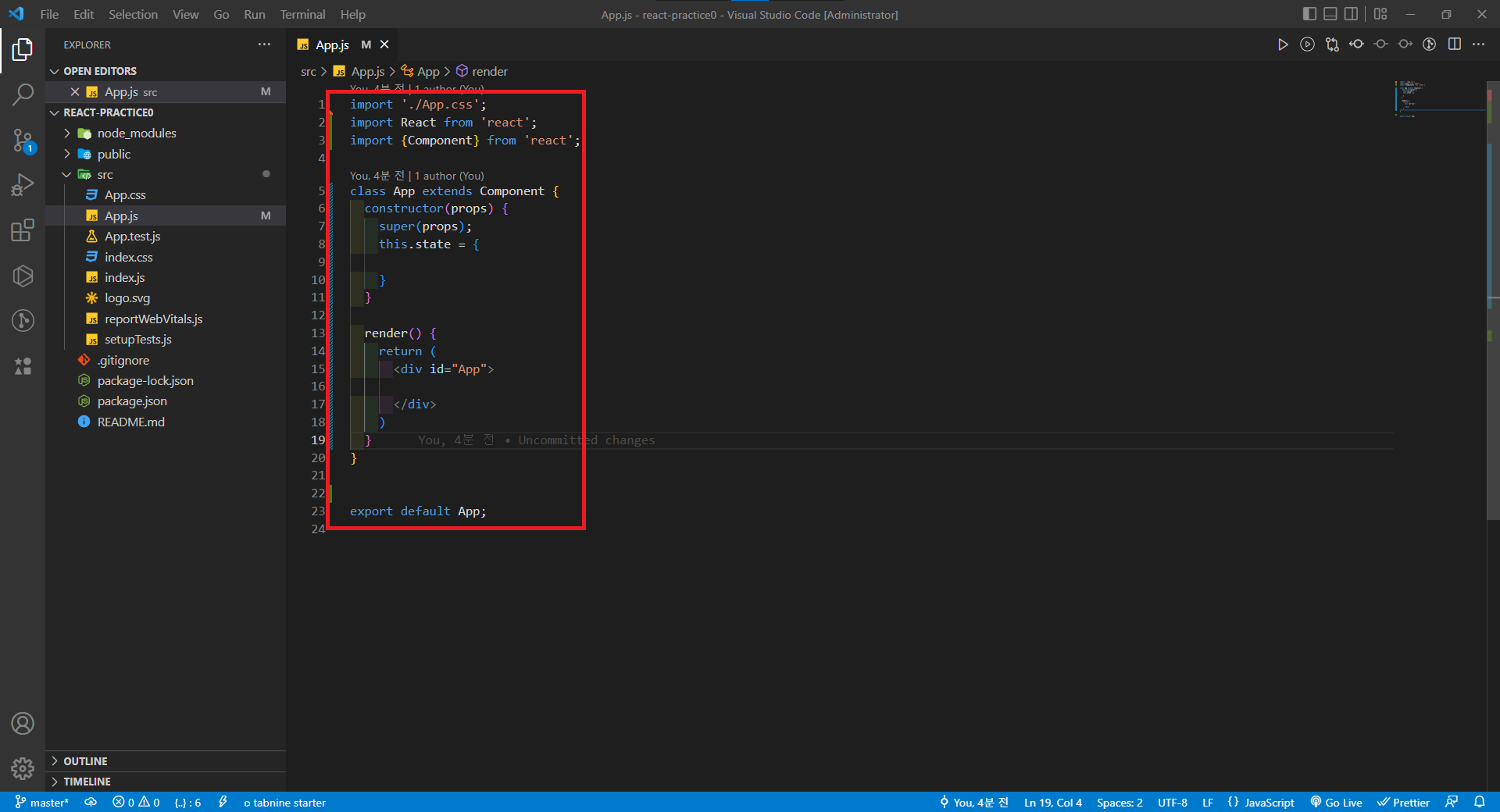Toggle Secondary Side Bar layout icon
This screenshot has height=812, width=1500.
tap(1351, 14)
